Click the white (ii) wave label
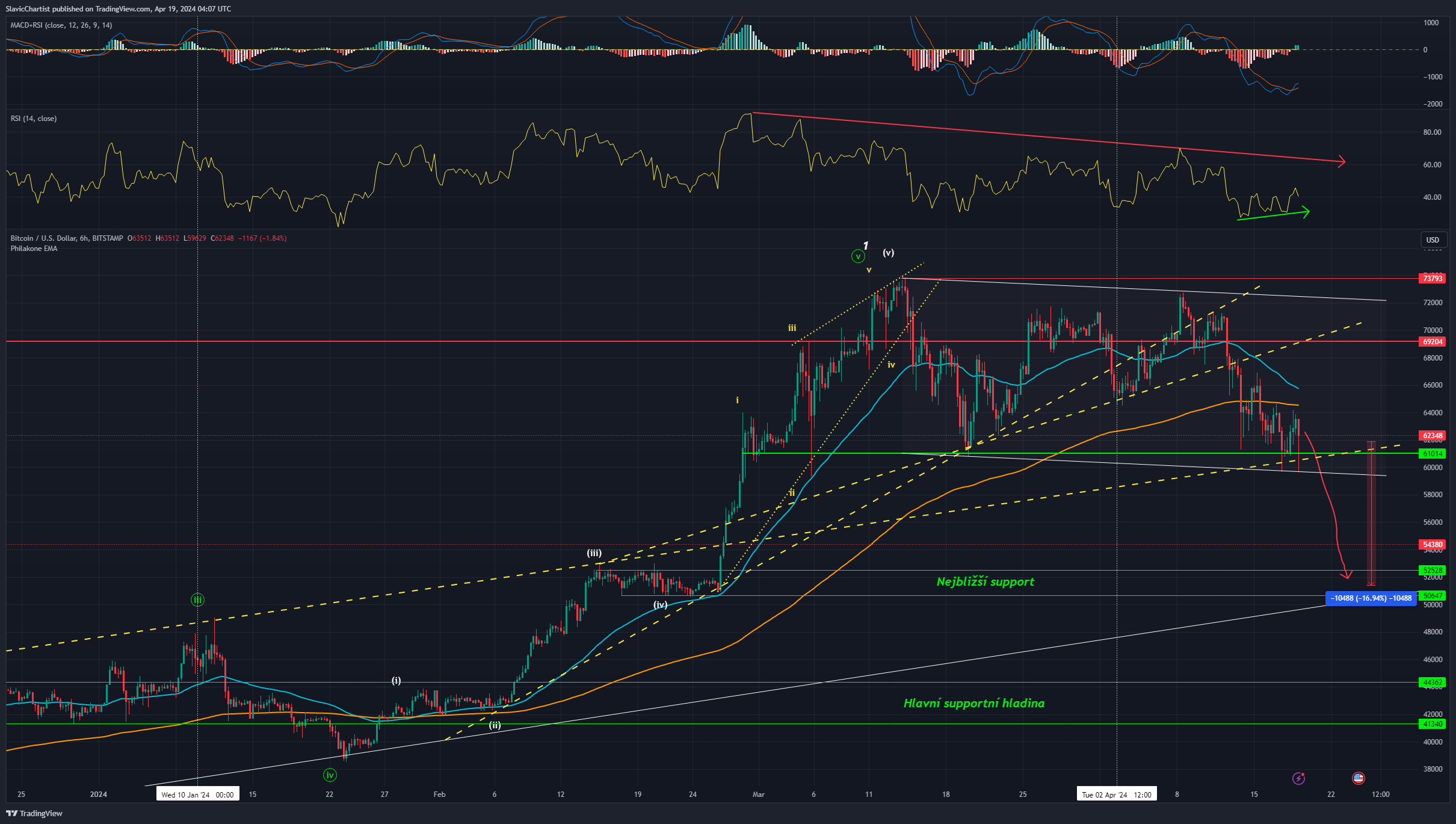Image resolution: width=1456 pixels, height=824 pixels. click(495, 725)
